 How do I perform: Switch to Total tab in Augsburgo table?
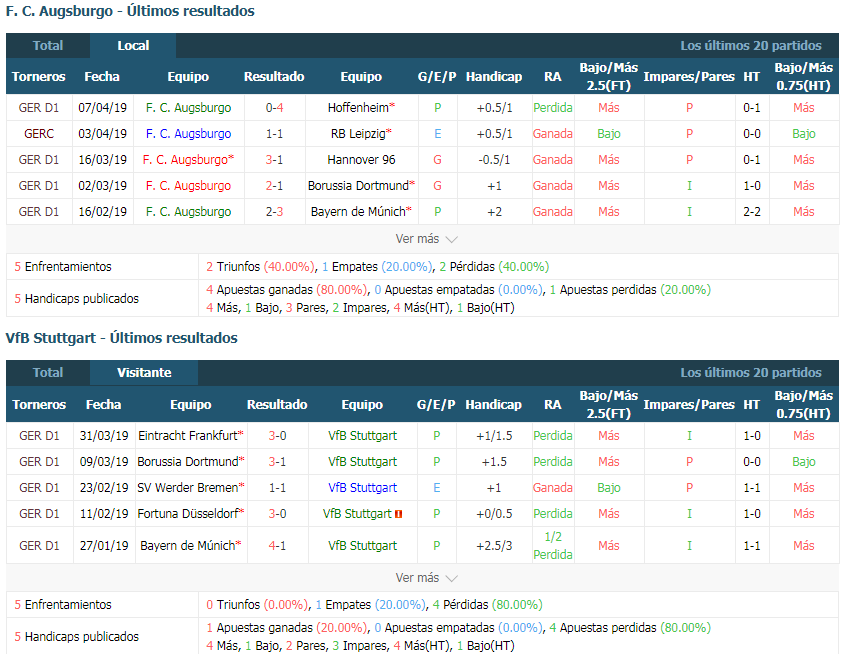(x=48, y=46)
